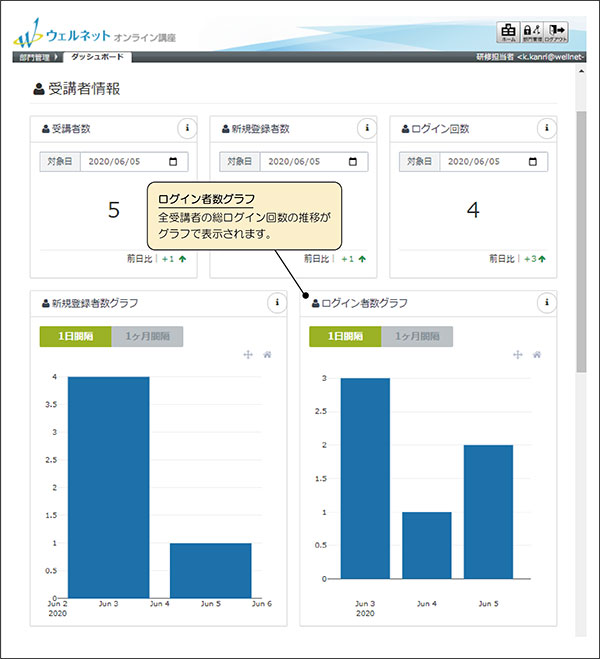Screen dimensions: 600x659
Task: Click the scrollbar up arrow
Action: 581,71
